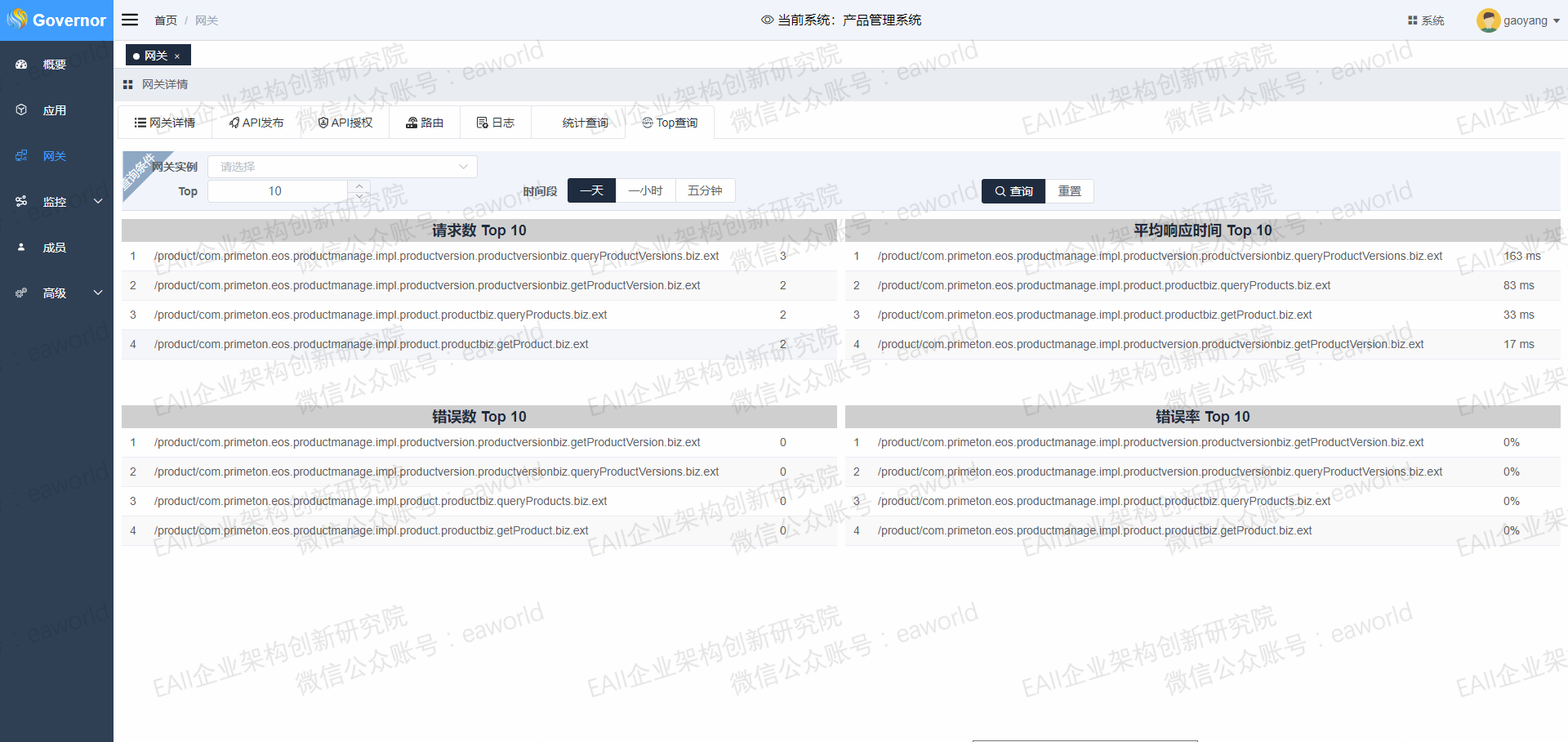Image resolution: width=1568 pixels, height=742 pixels.
Task: Select the 一天 time range option
Action: coord(591,190)
